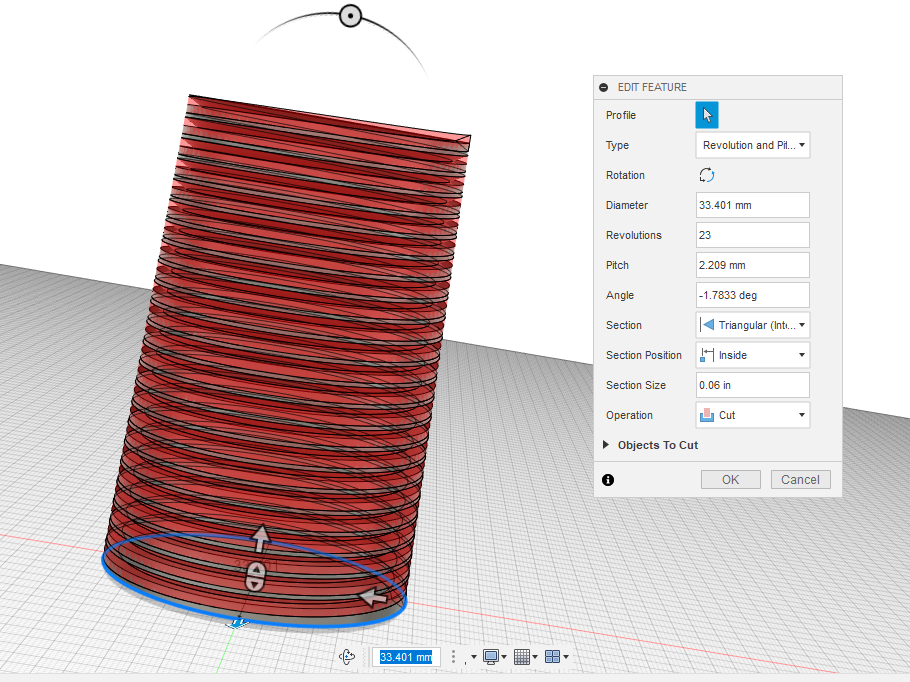Viewport: 910px width, 682px height.
Task: Click the Grid and Snaps icon
Action: [x=523, y=657]
